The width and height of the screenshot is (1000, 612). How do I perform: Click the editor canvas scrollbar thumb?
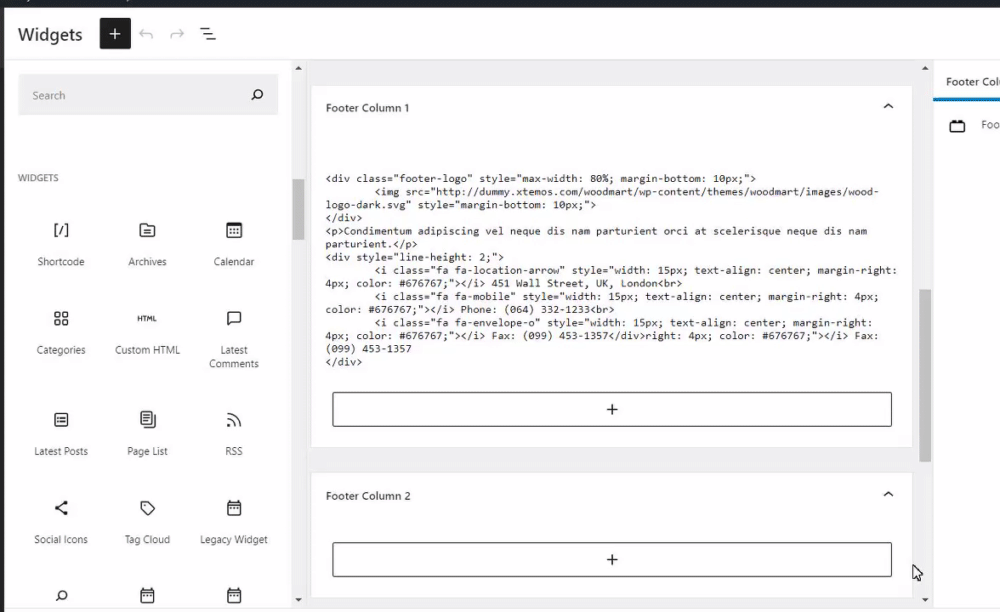pyautogui.click(x=925, y=375)
